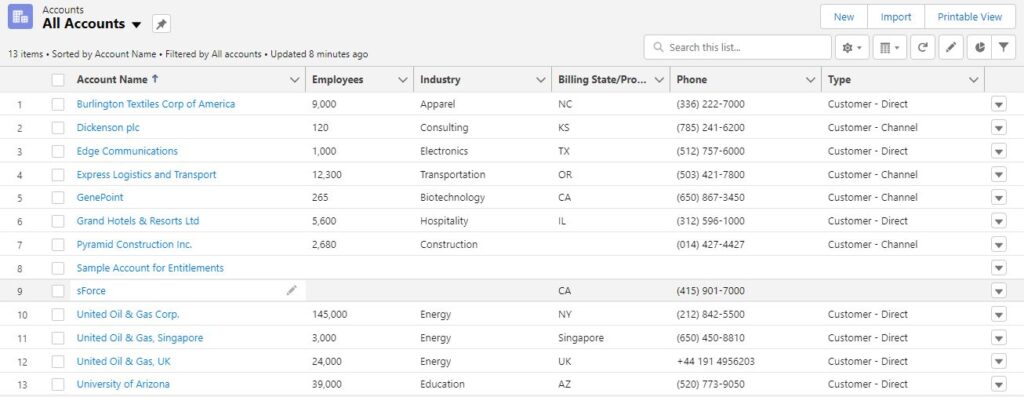Select the Dickenson plc row checkbox
1024x397 pixels.
(x=58, y=128)
